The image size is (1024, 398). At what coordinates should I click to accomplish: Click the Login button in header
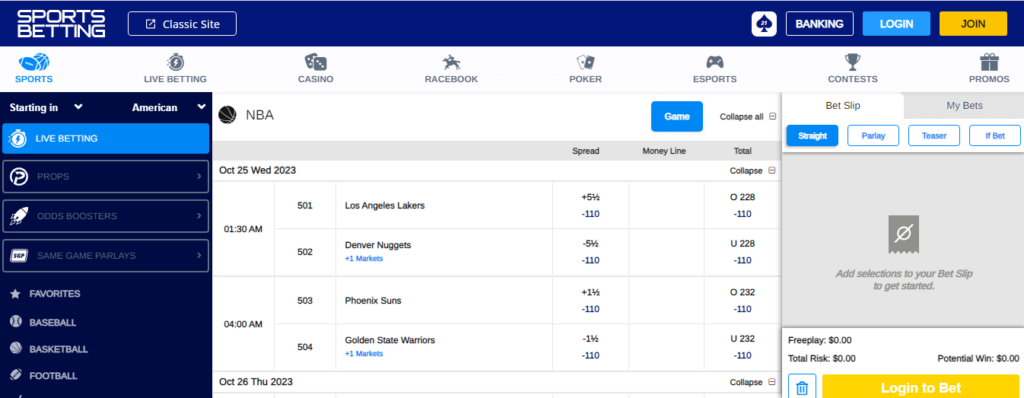click(897, 24)
